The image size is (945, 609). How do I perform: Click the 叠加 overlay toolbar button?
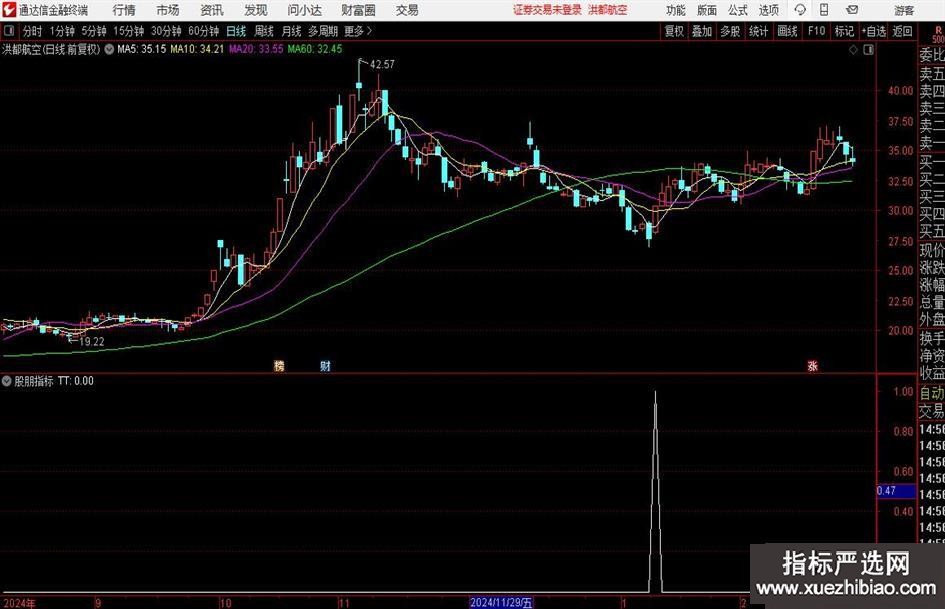pos(702,31)
